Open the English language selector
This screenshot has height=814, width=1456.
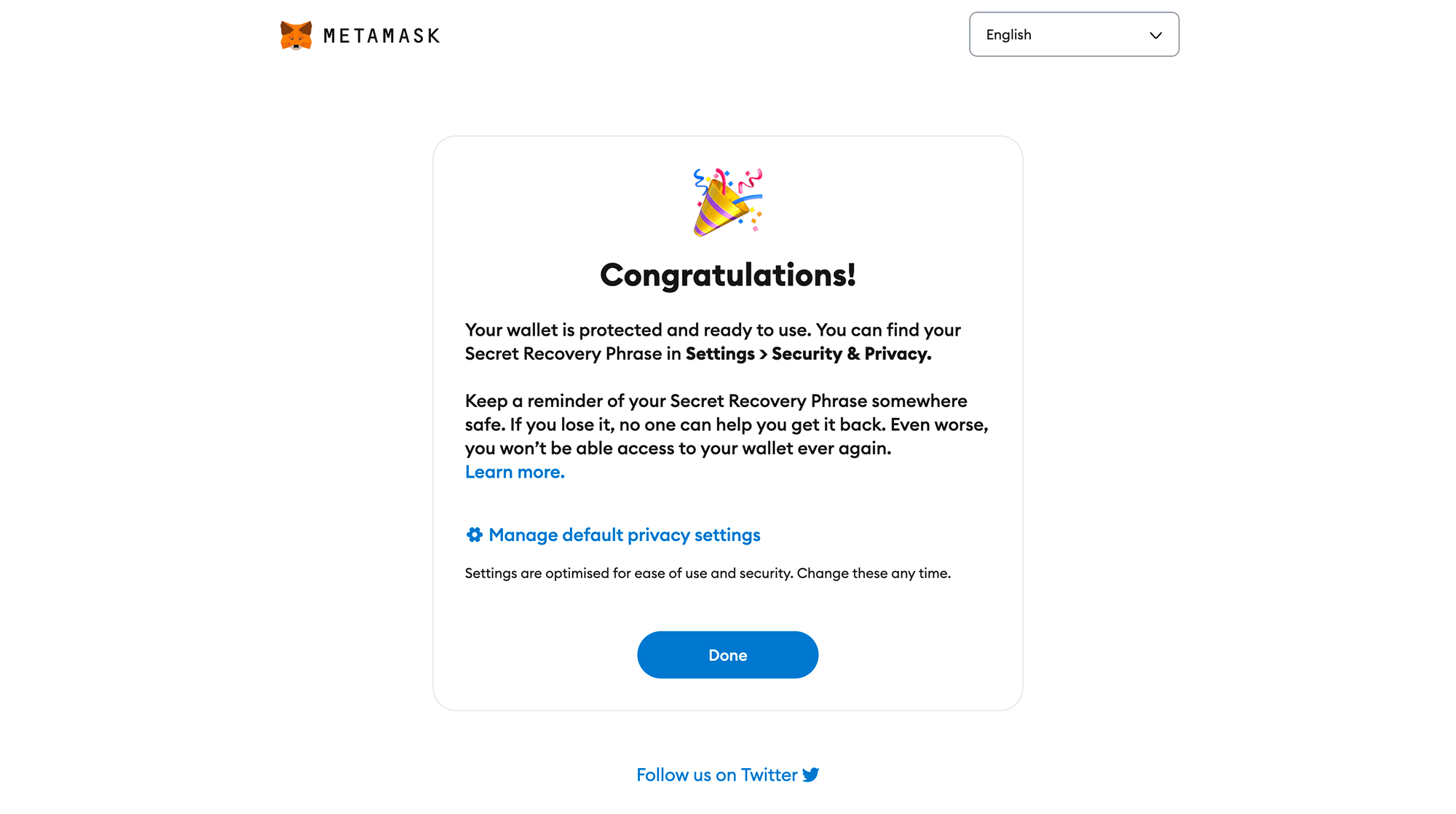[1073, 34]
